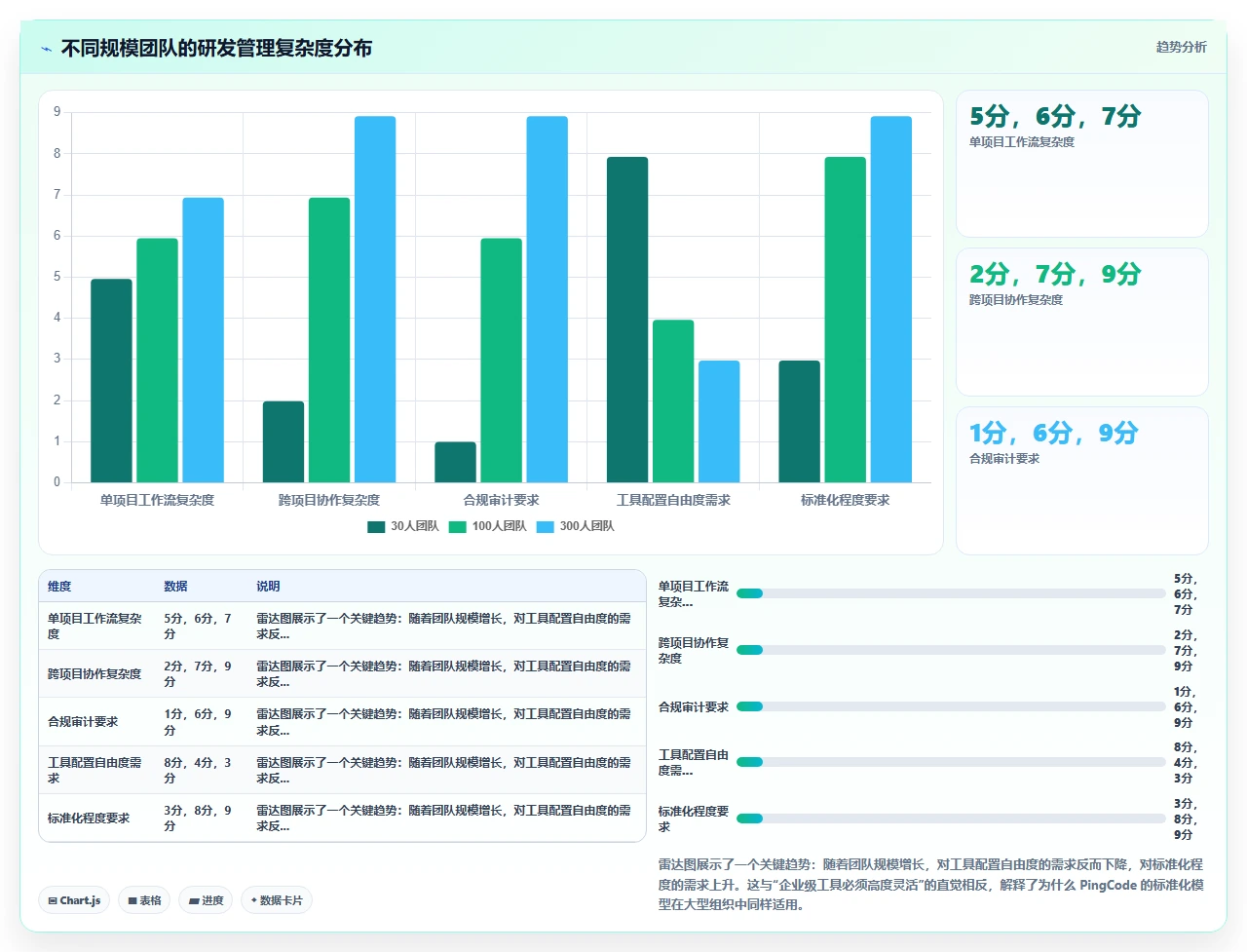Click the 30人团队 bar for 单项目工作流复杂度

tap(111, 381)
